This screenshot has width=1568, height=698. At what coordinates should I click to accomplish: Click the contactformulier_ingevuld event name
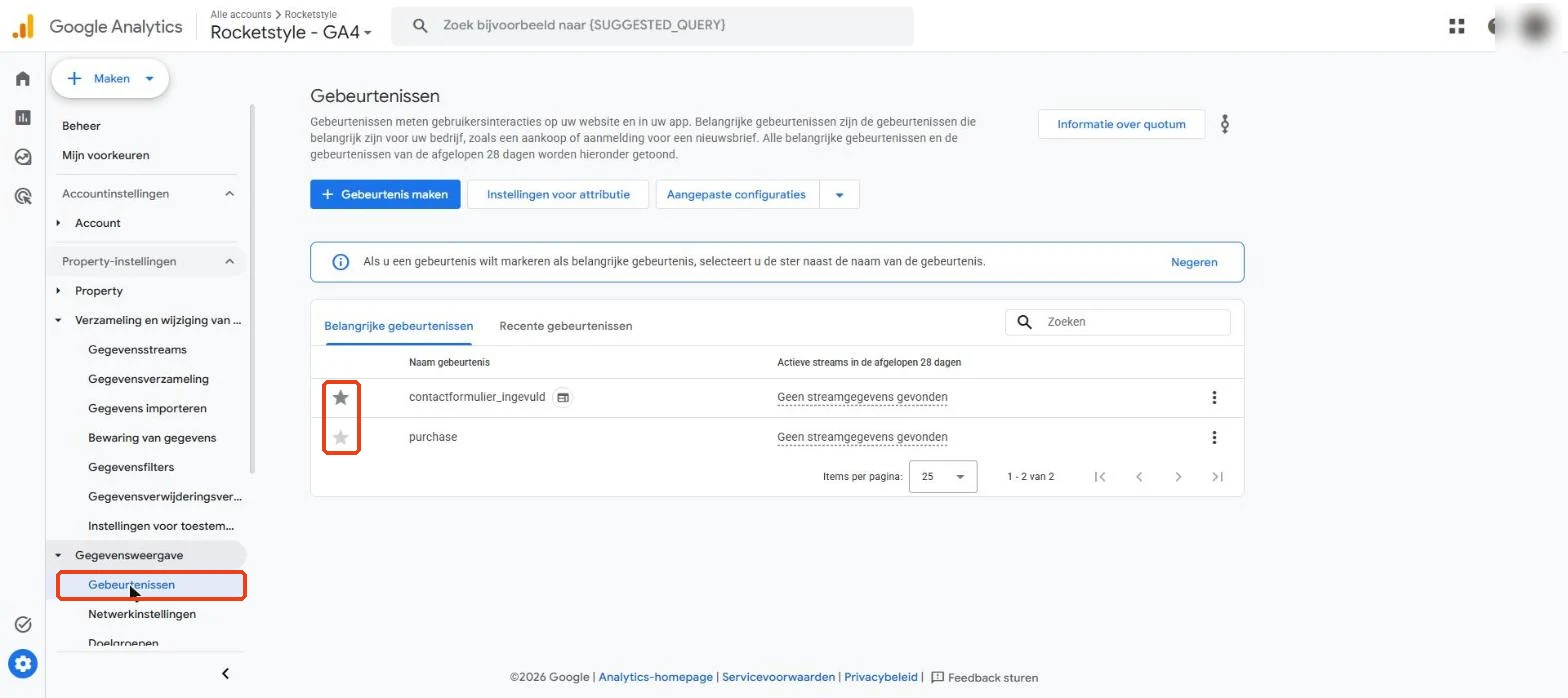click(x=477, y=397)
